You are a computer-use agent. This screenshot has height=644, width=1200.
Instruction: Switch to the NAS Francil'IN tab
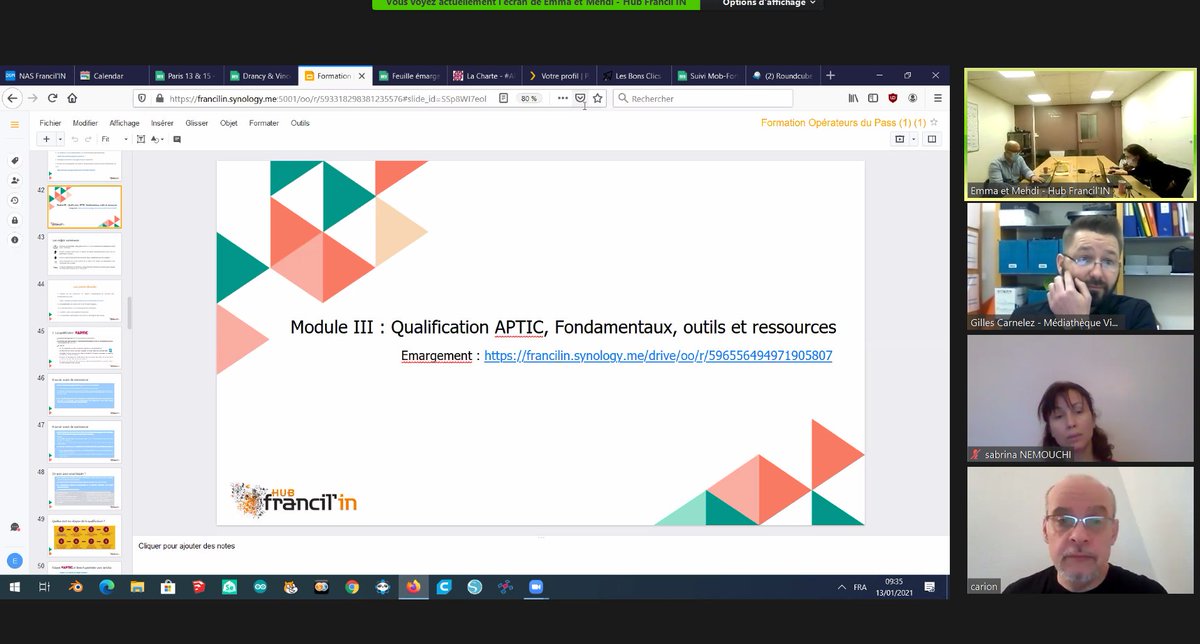[x=38, y=75]
